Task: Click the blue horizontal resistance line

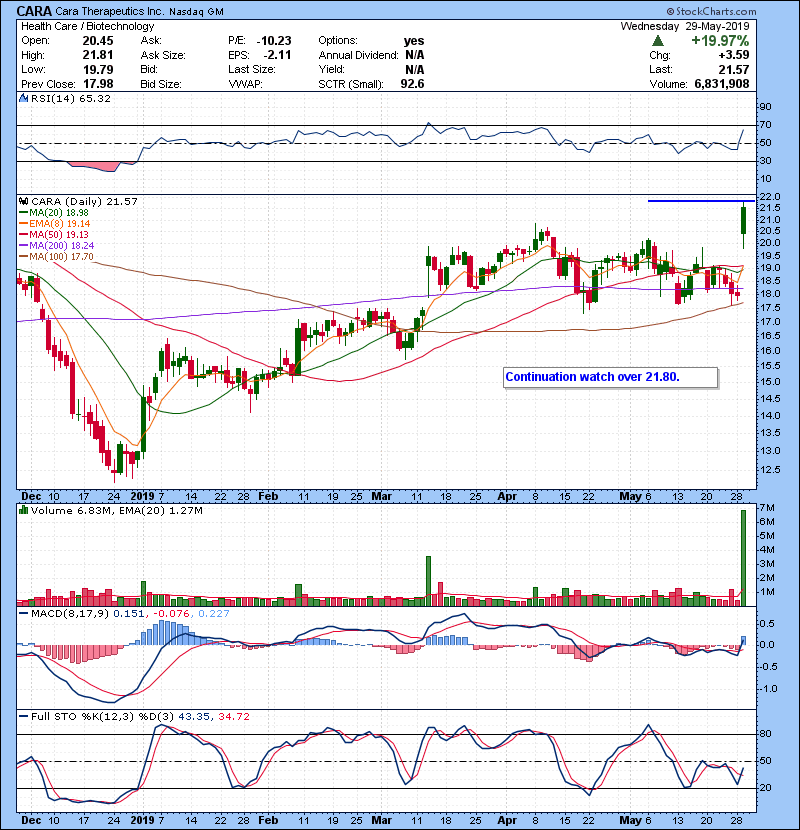Action: pyautogui.click(x=700, y=201)
